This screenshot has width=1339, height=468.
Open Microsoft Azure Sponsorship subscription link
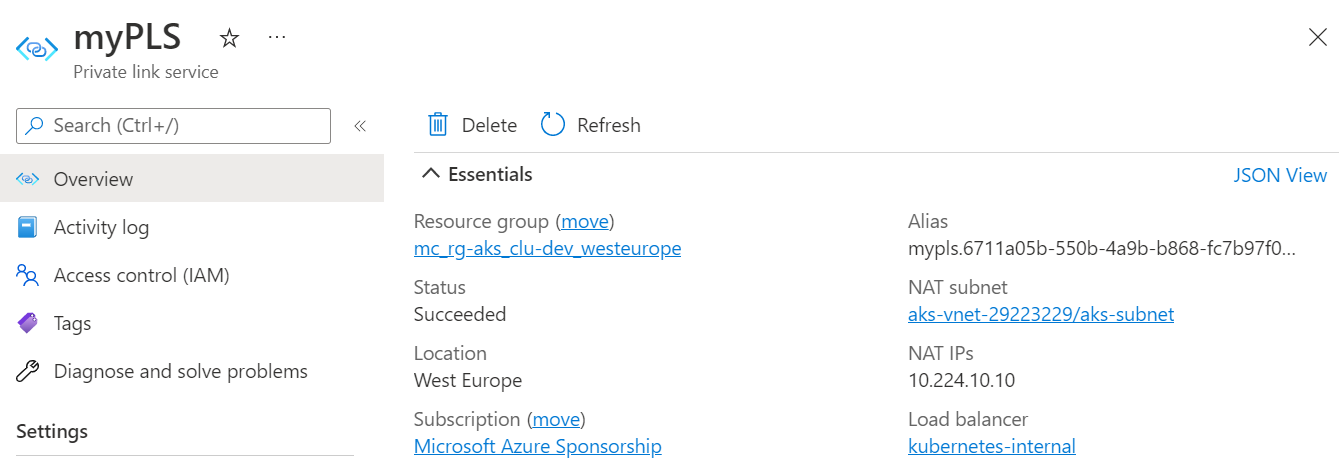pos(537,446)
